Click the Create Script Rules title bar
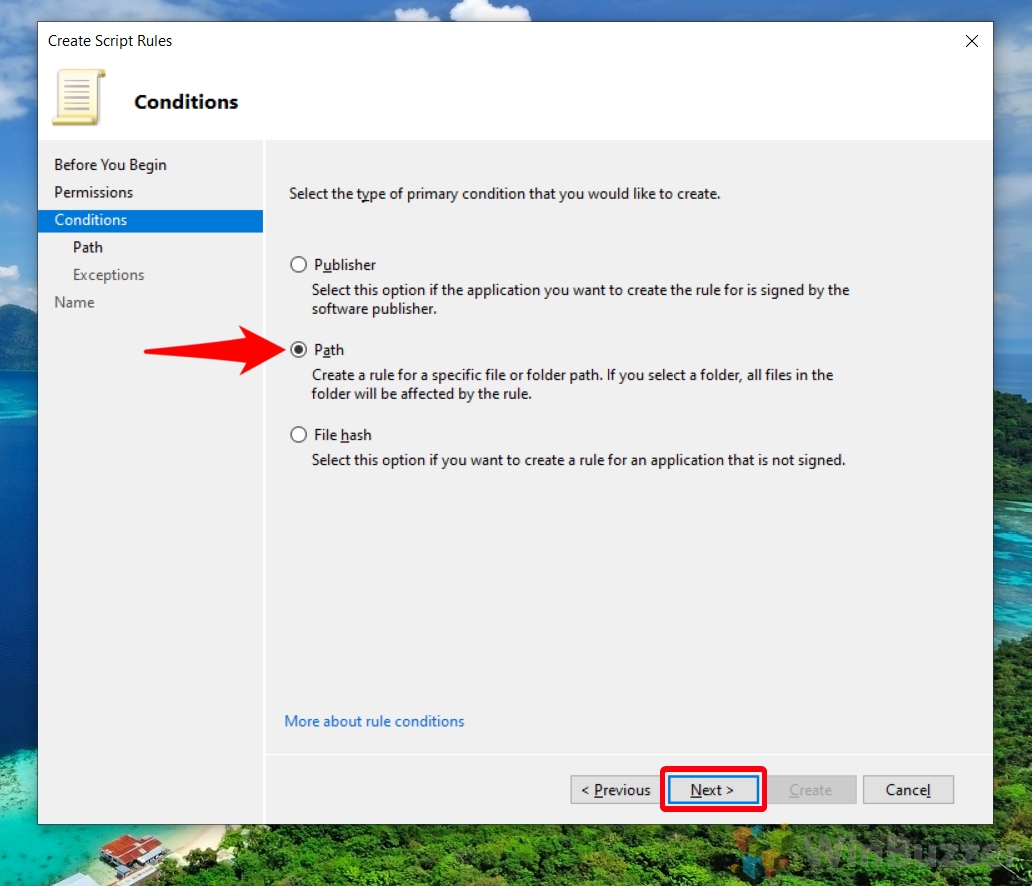 point(110,41)
